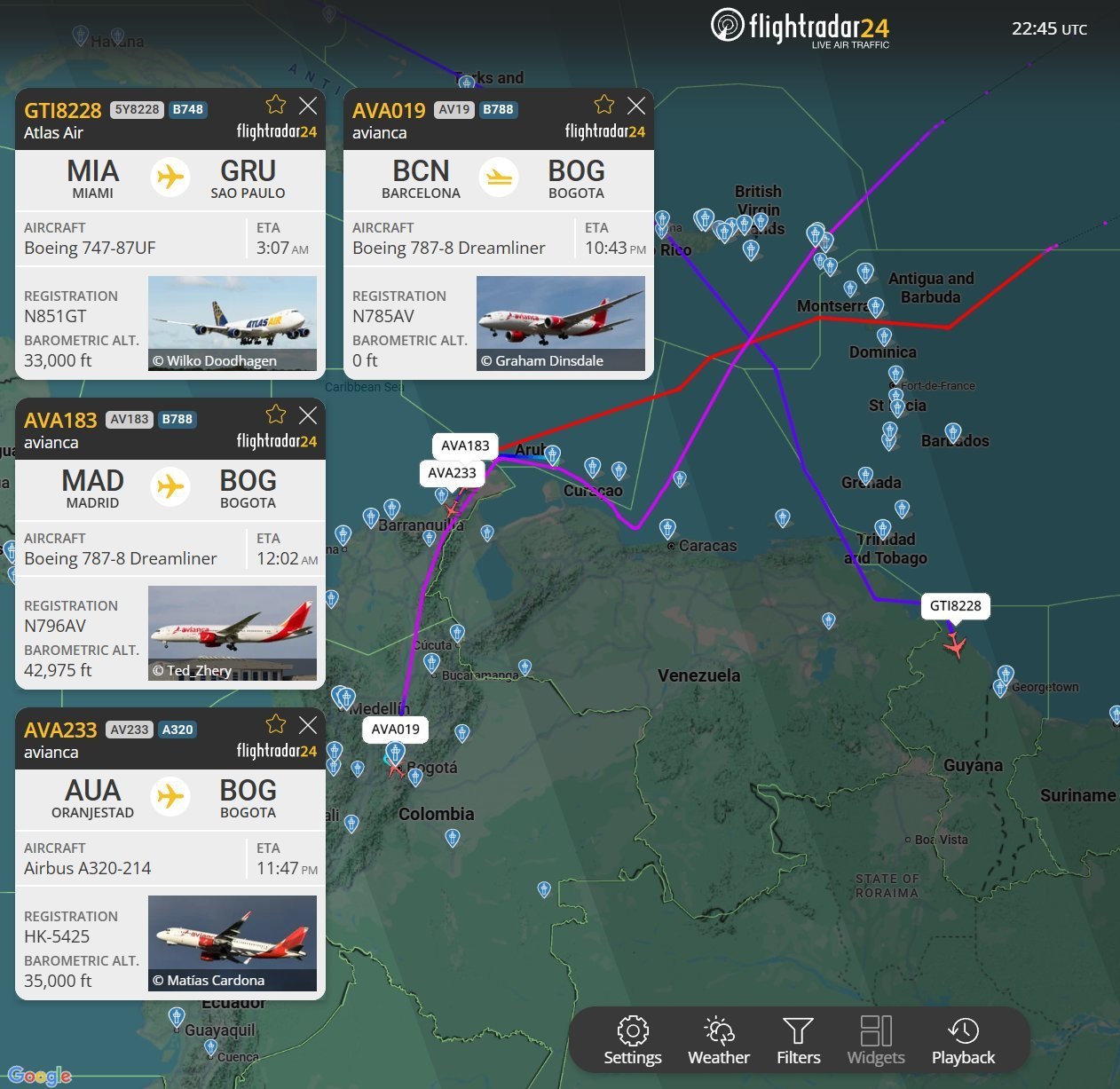The width and height of the screenshot is (1120, 1089).
Task: Open the Widgets panel
Action: point(875,1041)
